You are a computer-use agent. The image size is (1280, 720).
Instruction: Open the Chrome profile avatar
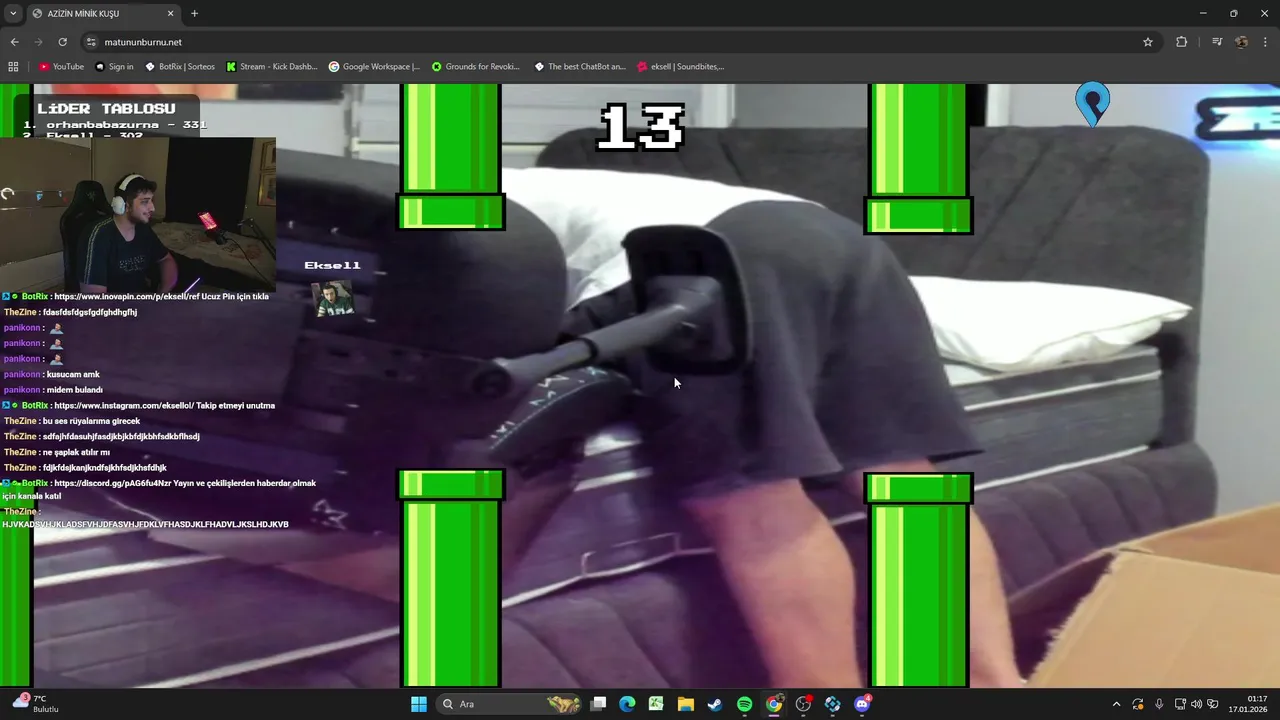(1241, 42)
